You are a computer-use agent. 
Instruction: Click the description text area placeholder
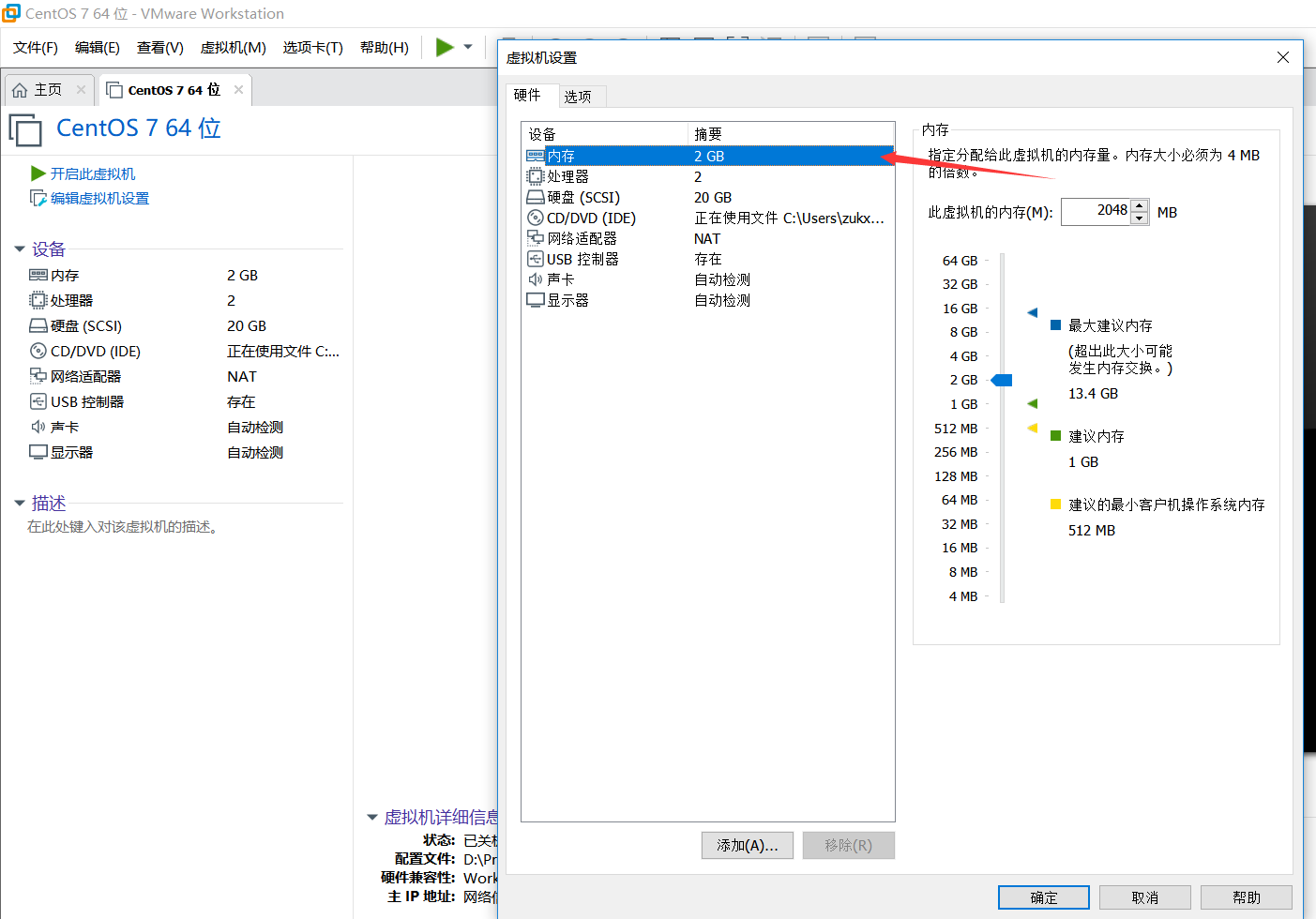click(x=124, y=527)
